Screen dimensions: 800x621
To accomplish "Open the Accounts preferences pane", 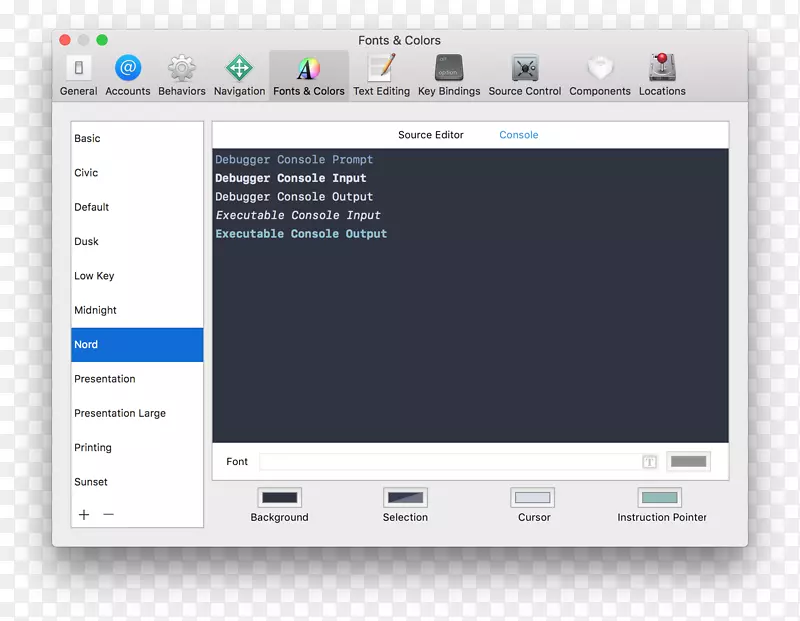I will pyautogui.click(x=127, y=70).
